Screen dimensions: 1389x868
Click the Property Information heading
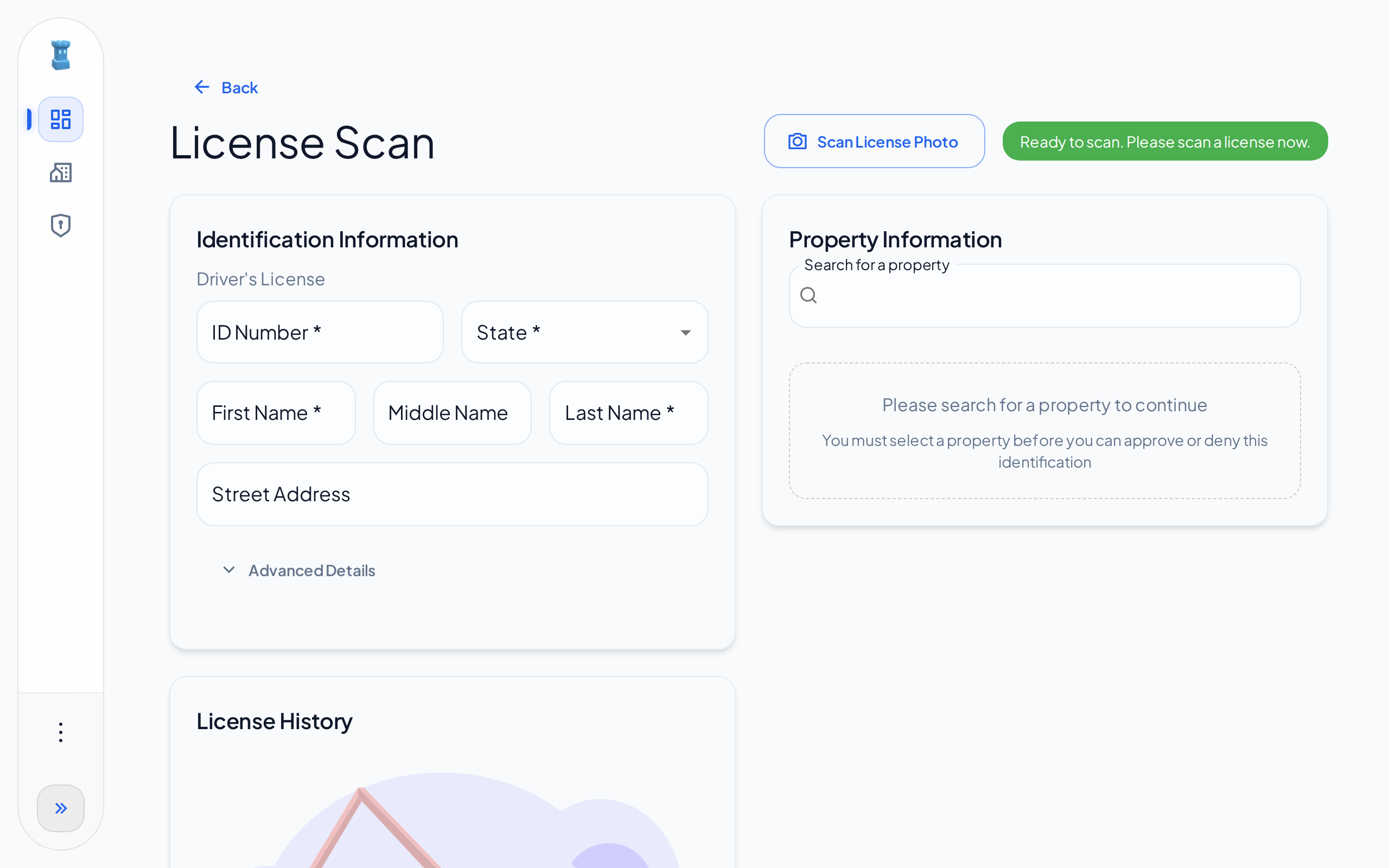pyautogui.click(x=895, y=239)
